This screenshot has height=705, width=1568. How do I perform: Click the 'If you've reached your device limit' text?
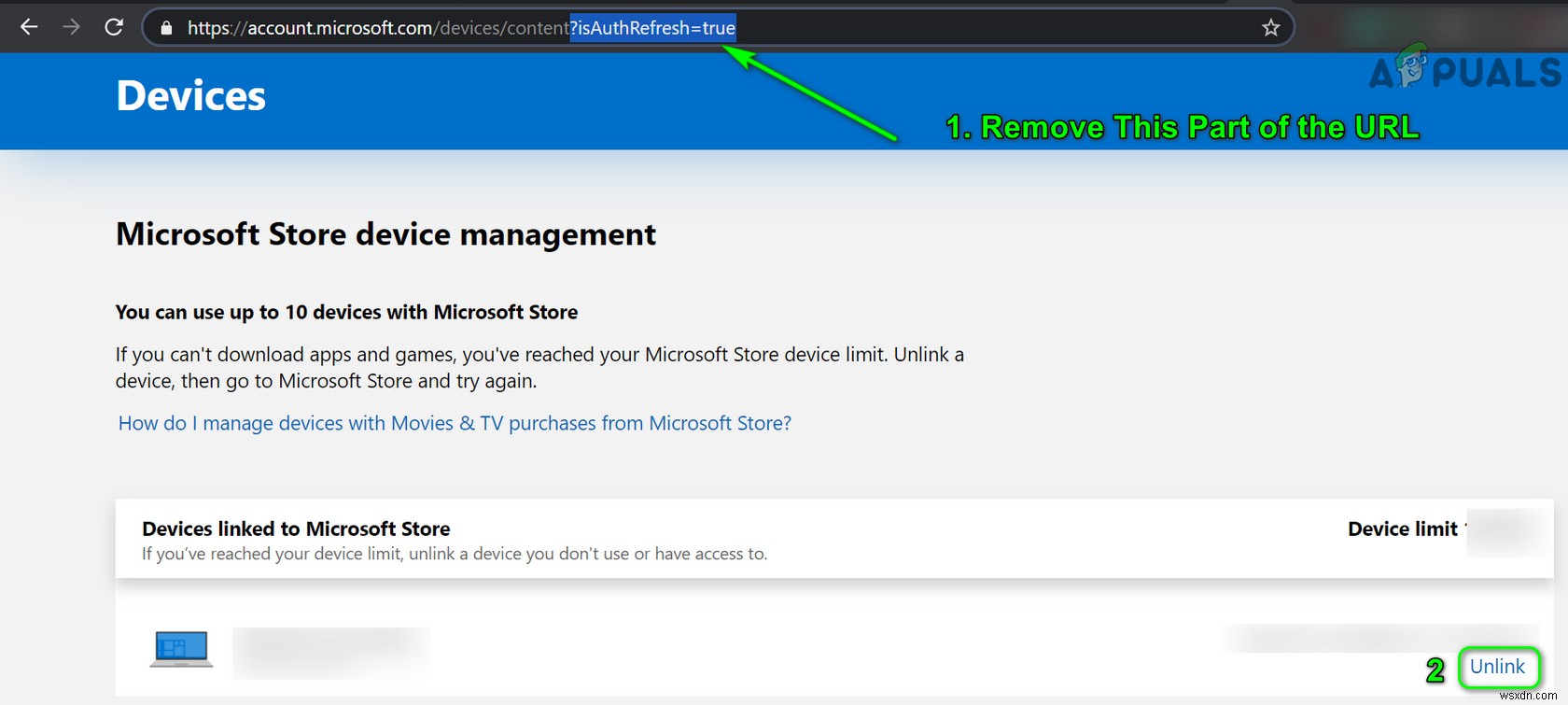pyautogui.click(x=455, y=554)
